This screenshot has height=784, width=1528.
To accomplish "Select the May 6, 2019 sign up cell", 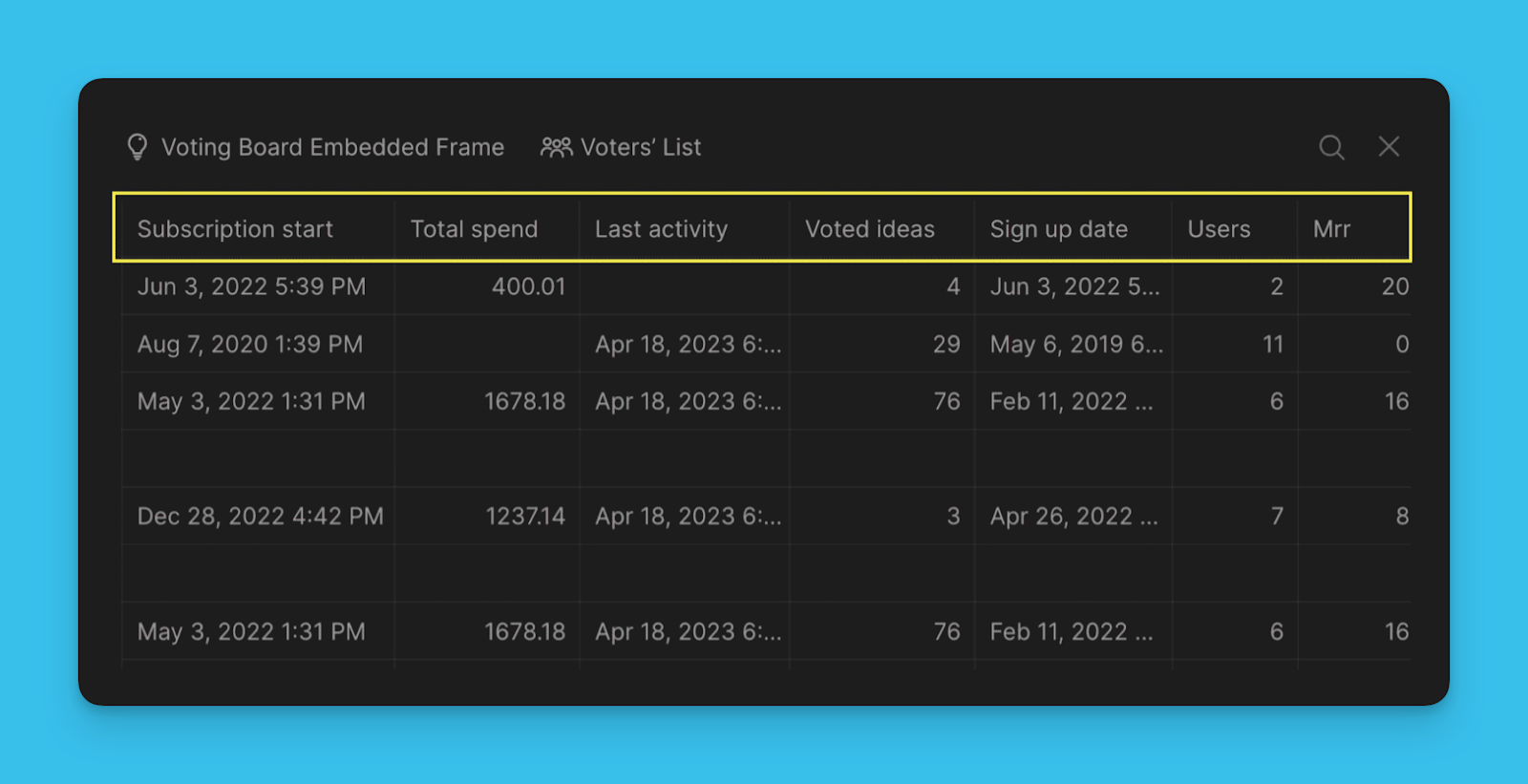I will pyautogui.click(x=1075, y=344).
